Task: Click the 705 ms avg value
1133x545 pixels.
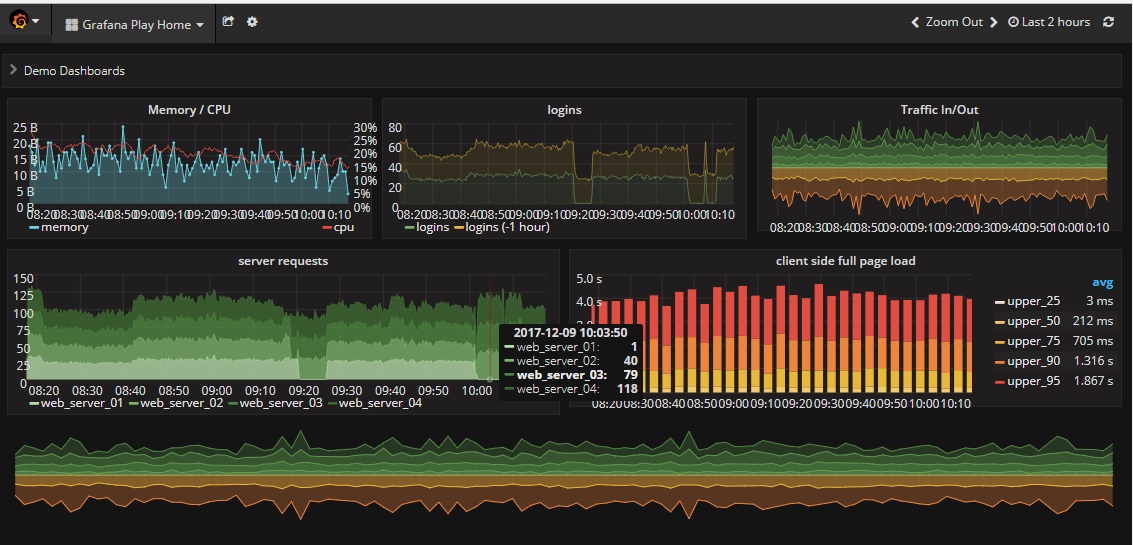Action: (x=1093, y=341)
